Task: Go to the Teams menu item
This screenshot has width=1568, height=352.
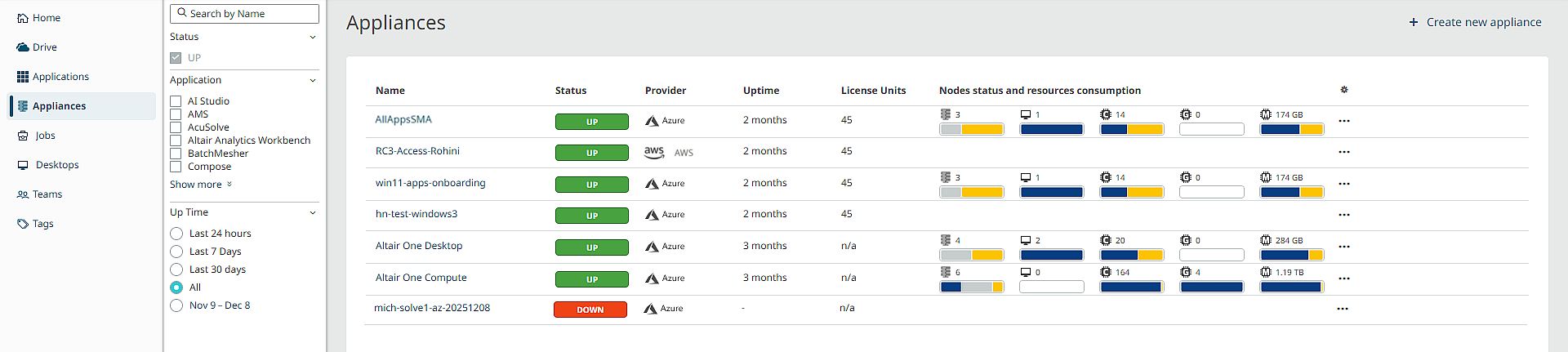Action: click(47, 194)
